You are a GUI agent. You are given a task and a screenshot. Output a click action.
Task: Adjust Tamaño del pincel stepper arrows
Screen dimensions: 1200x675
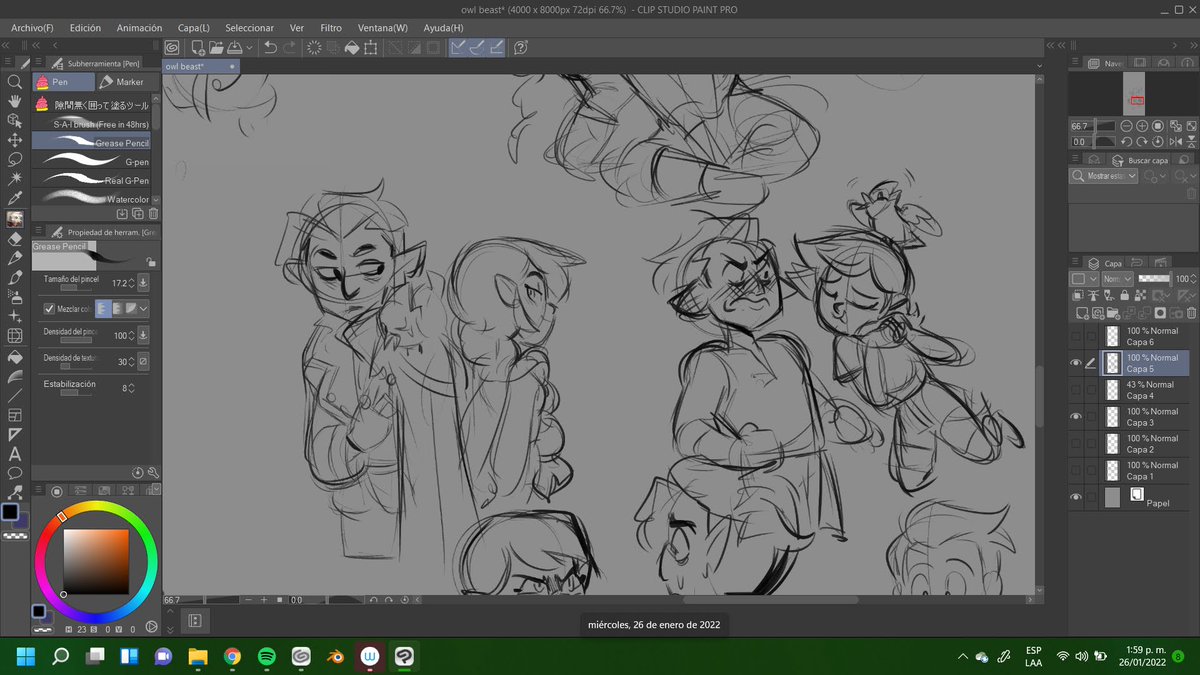point(133,283)
